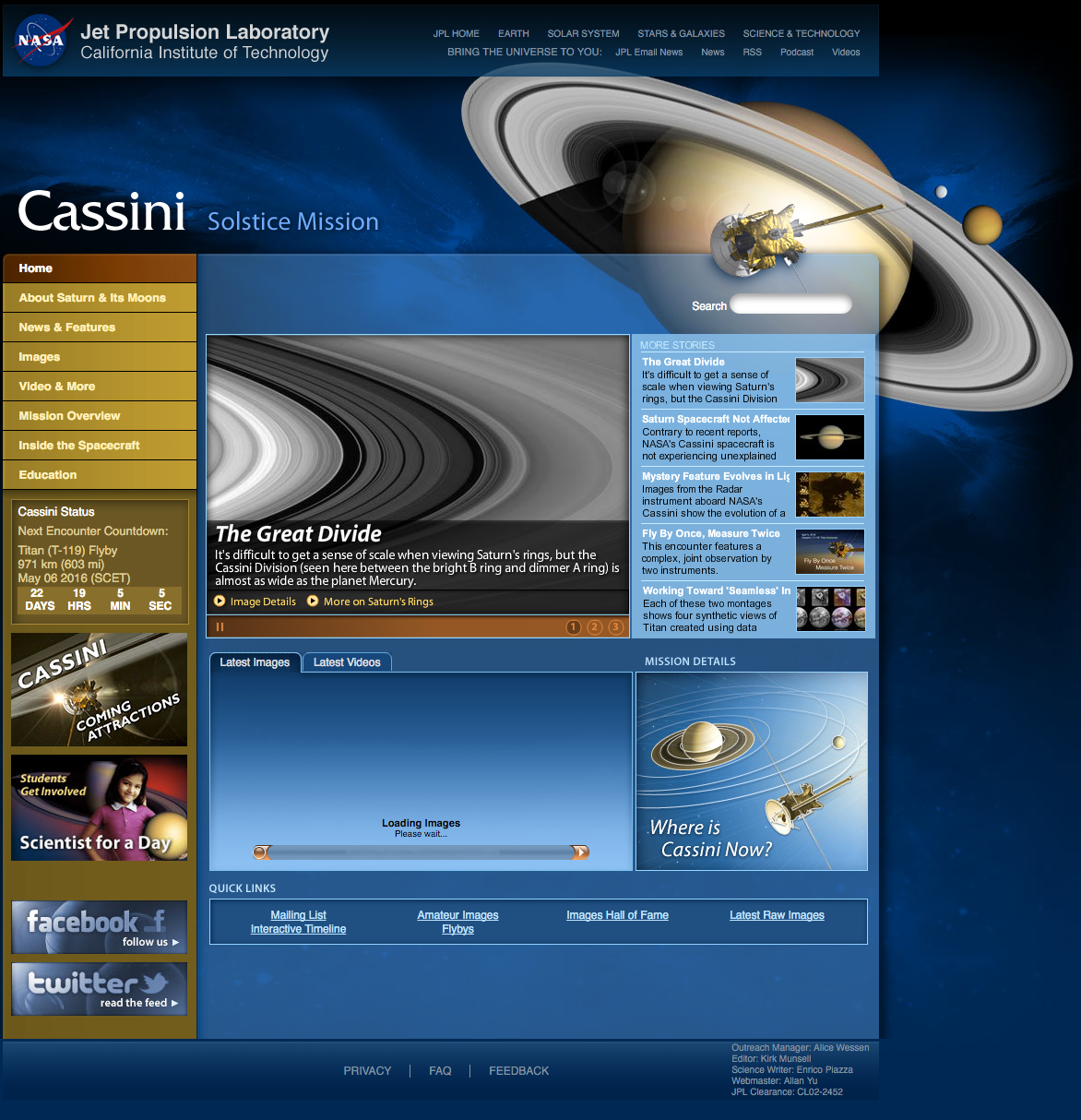Open the News link in the header
Viewport: 1081px width, 1120px height.
point(713,53)
